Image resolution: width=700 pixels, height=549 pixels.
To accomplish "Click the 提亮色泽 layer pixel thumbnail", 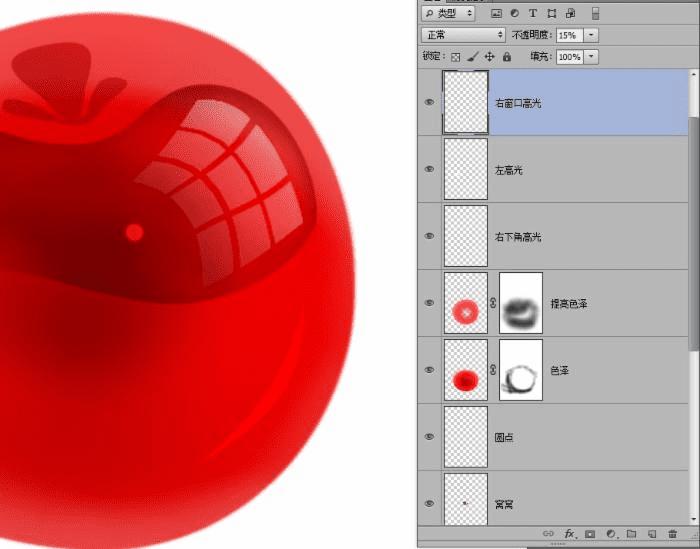I will click(x=466, y=303).
